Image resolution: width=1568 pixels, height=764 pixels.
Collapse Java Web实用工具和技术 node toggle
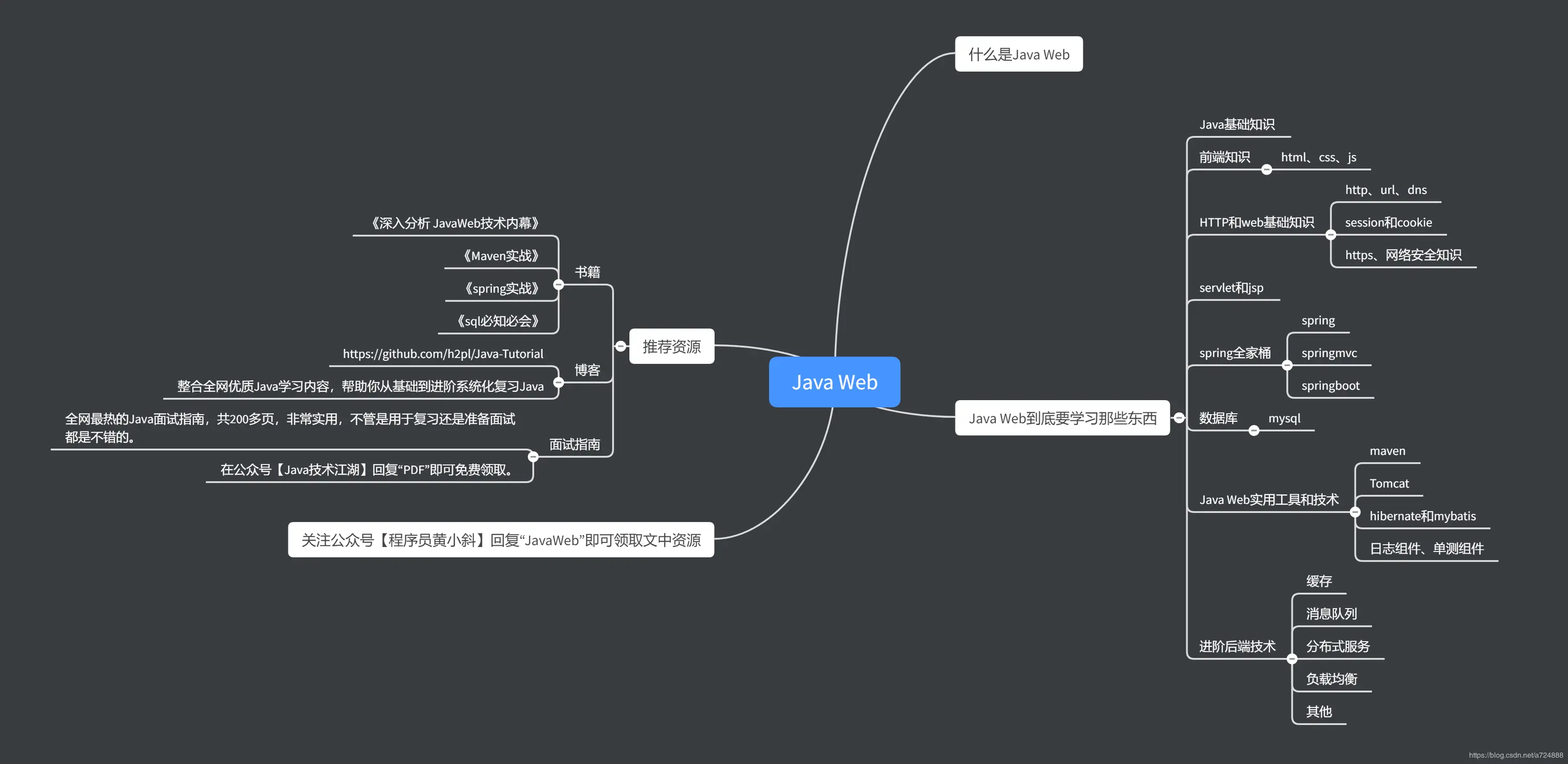tap(1355, 512)
